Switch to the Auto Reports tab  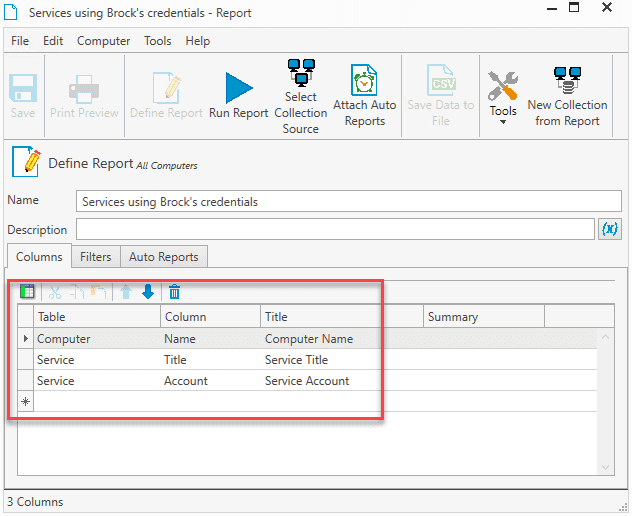164,256
